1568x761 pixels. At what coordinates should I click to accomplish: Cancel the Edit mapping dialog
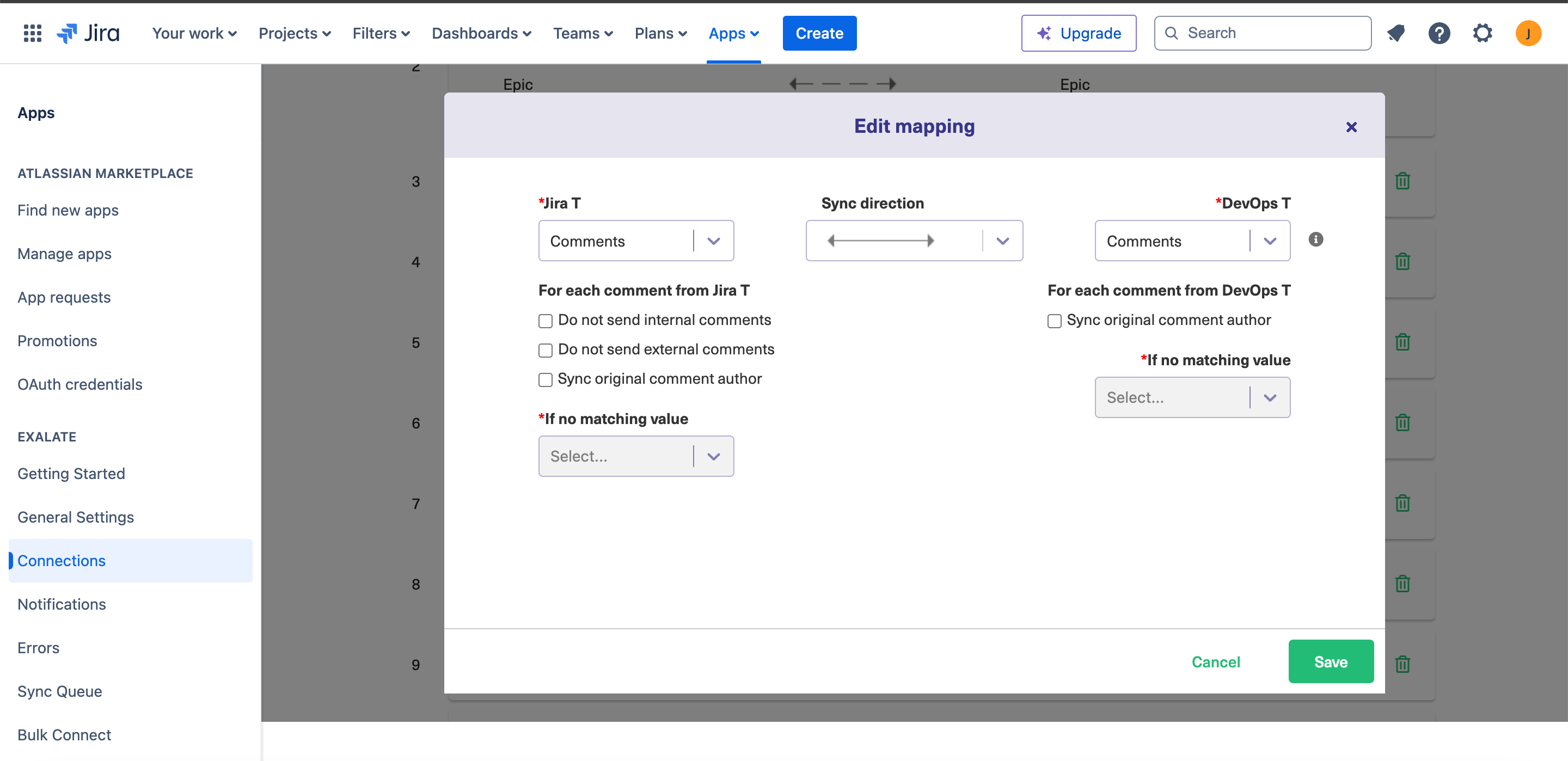[x=1216, y=662]
